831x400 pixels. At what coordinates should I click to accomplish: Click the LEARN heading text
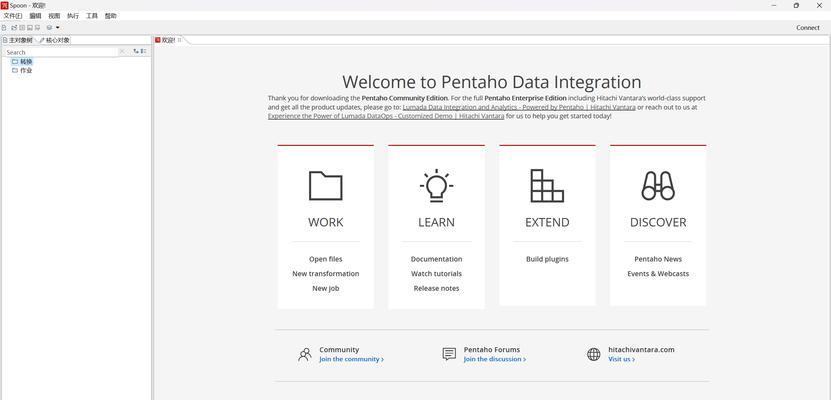tap(436, 222)
